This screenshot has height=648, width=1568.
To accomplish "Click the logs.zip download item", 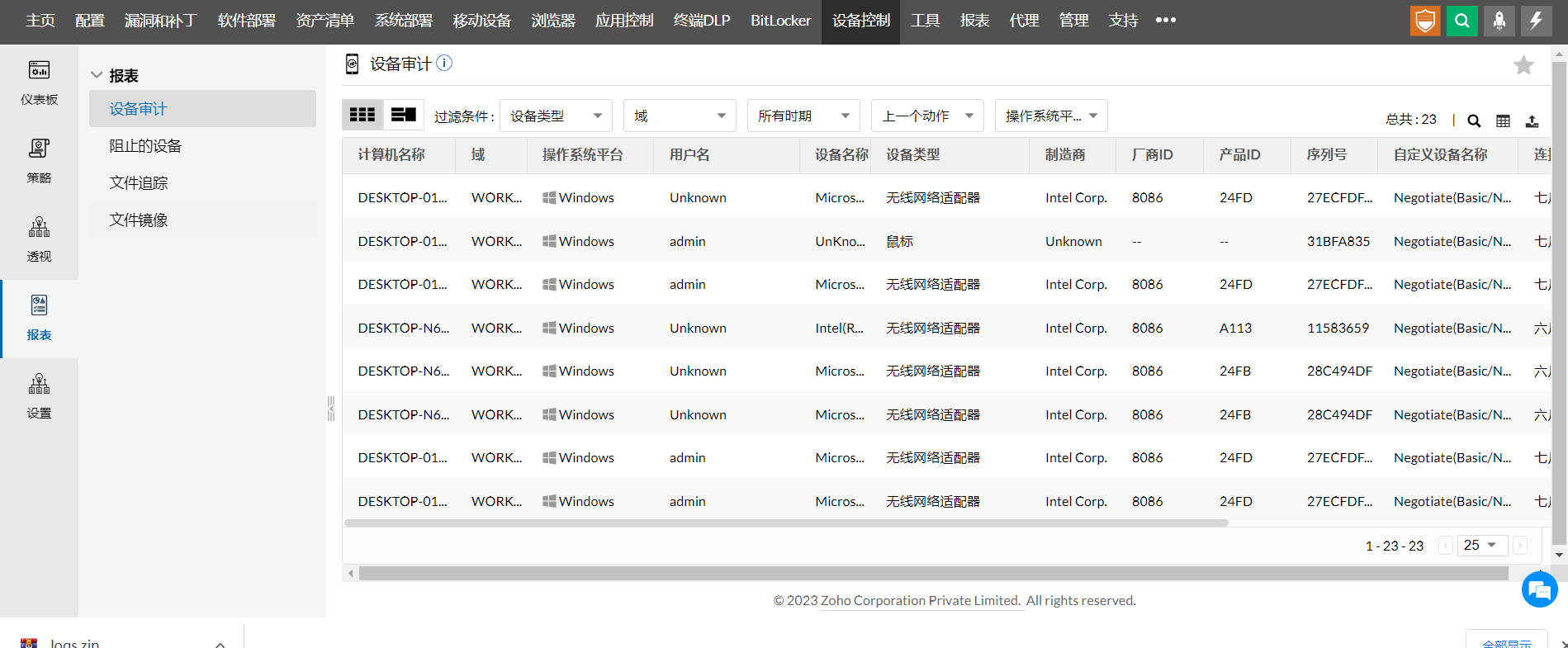I will pos(74,643).
